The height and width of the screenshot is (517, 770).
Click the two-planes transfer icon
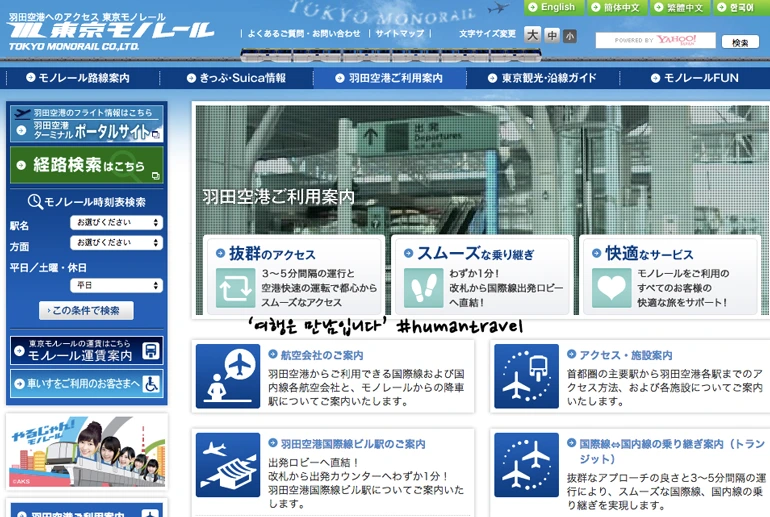click(526, 465)
